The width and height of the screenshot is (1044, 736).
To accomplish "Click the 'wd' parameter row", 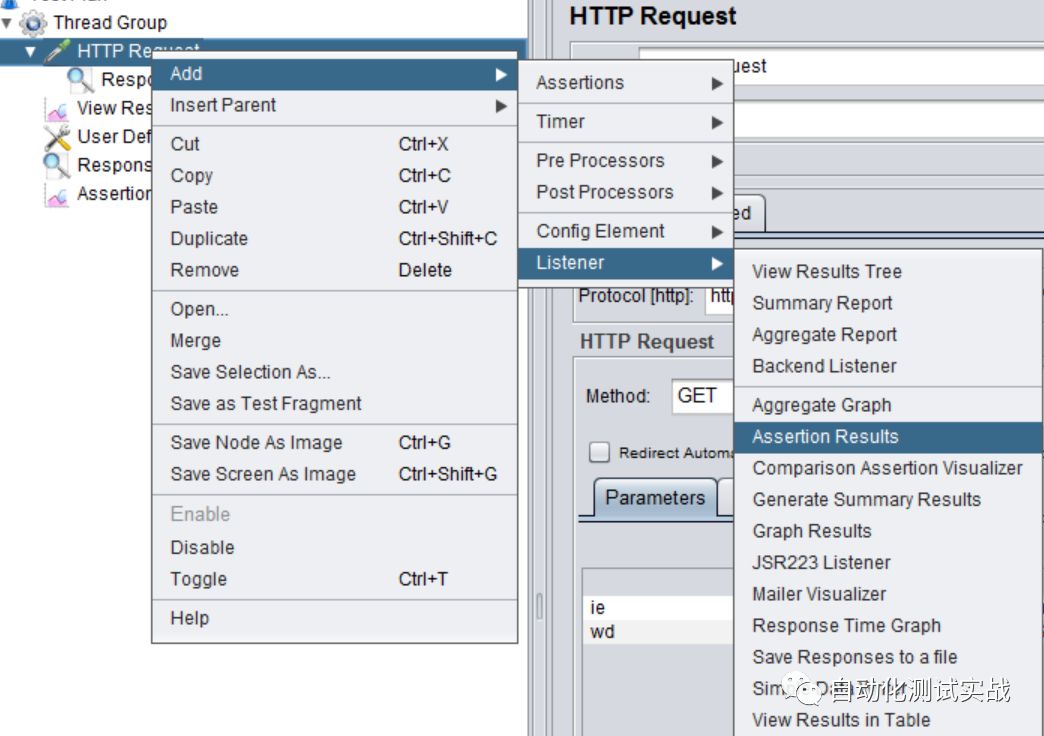I will click(658, 631).
